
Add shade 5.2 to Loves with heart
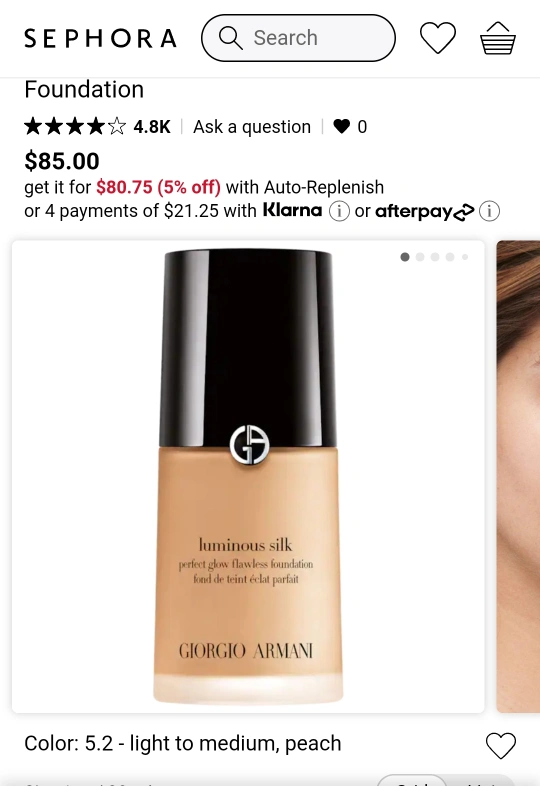tap(500, 745)
